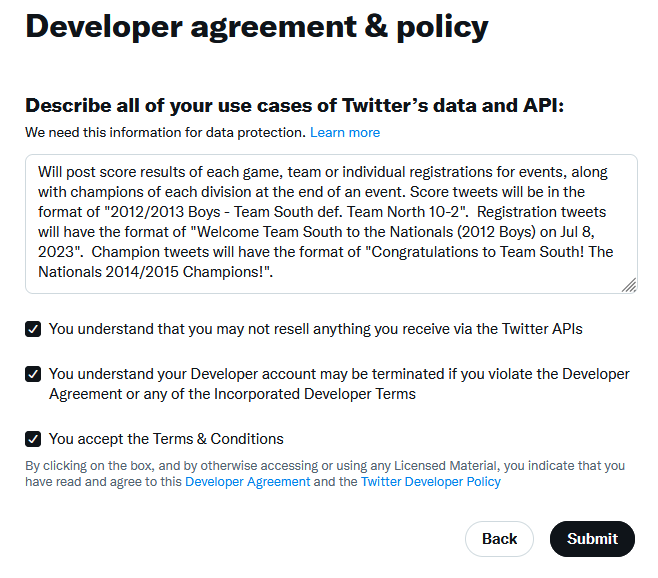Follow the Twitter Developer Policy link
This screenshot has height=578, width=658.
pos(431,481)
